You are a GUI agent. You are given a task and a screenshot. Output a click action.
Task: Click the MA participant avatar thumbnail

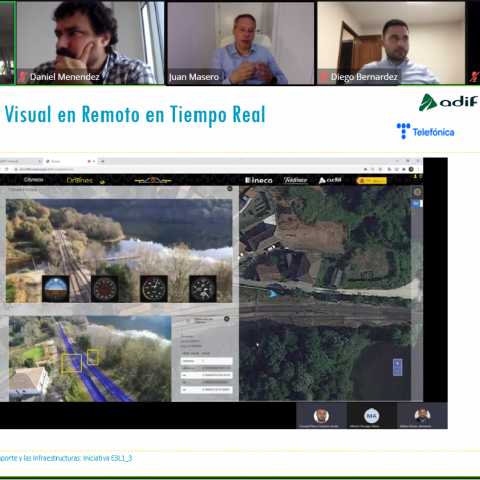pyautogui.click(x=371, y=416)
